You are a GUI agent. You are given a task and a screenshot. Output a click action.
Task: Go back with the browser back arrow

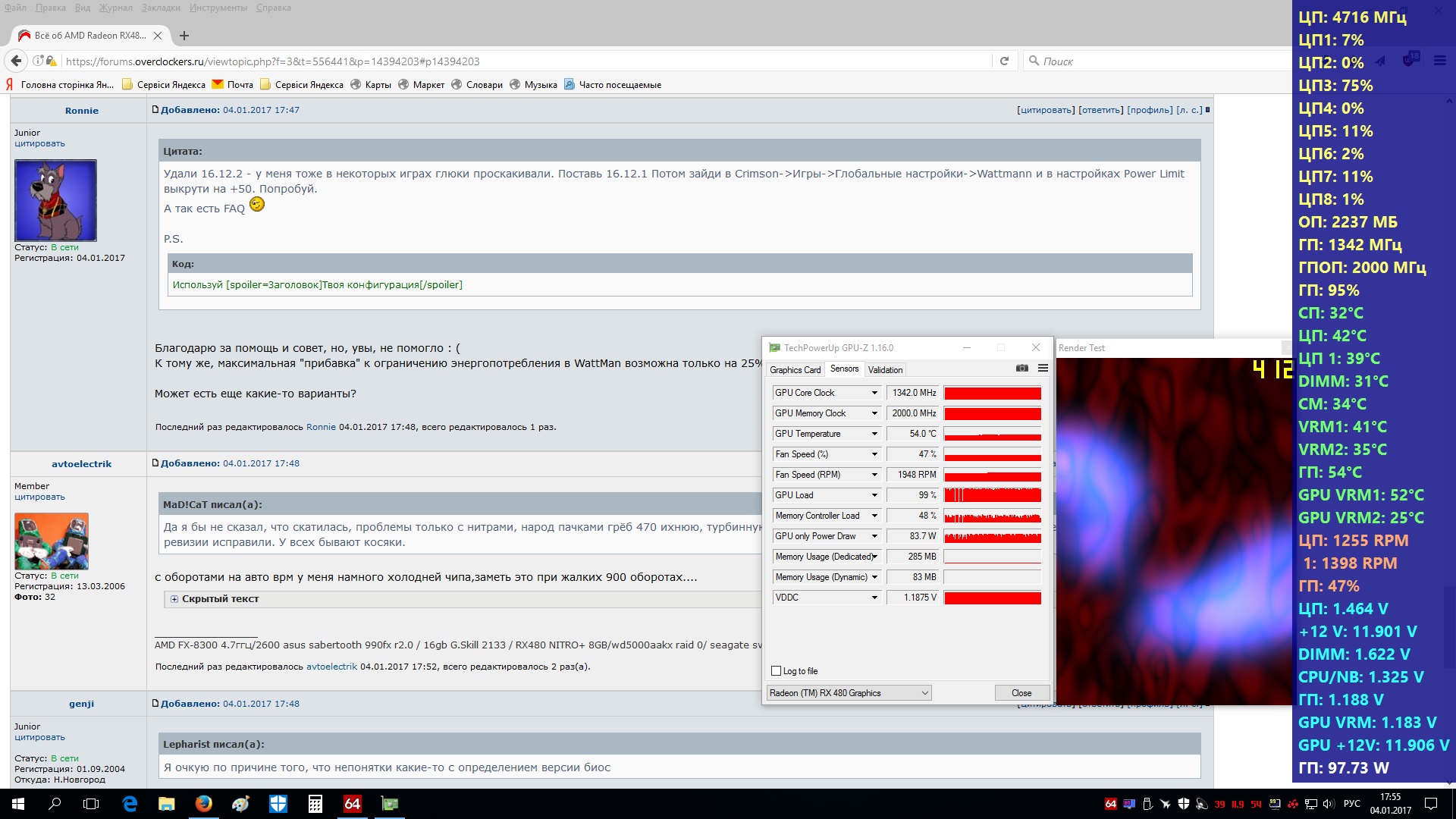click(16, 61)
